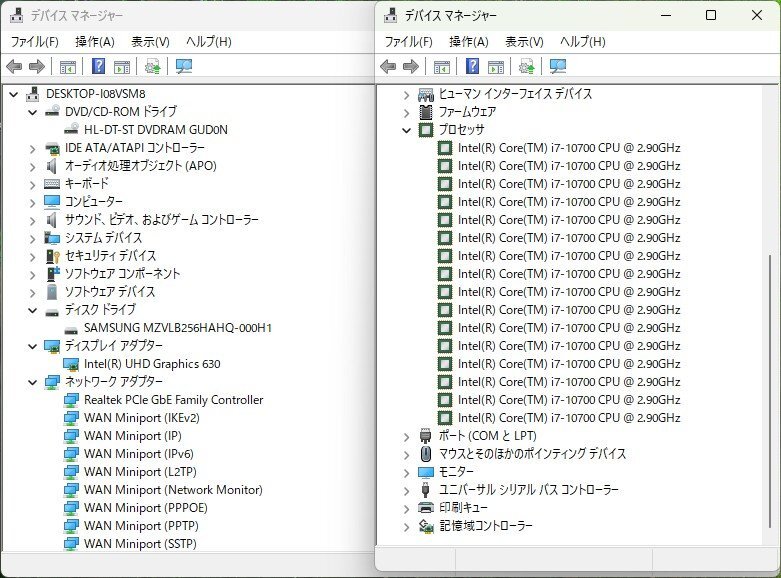Image resolution: width=781 pixels, height=578 pixels.
Task: Click the first Intel Core i7-10700 processor icon
Action: pyautogui.click(x=446, y=148)
